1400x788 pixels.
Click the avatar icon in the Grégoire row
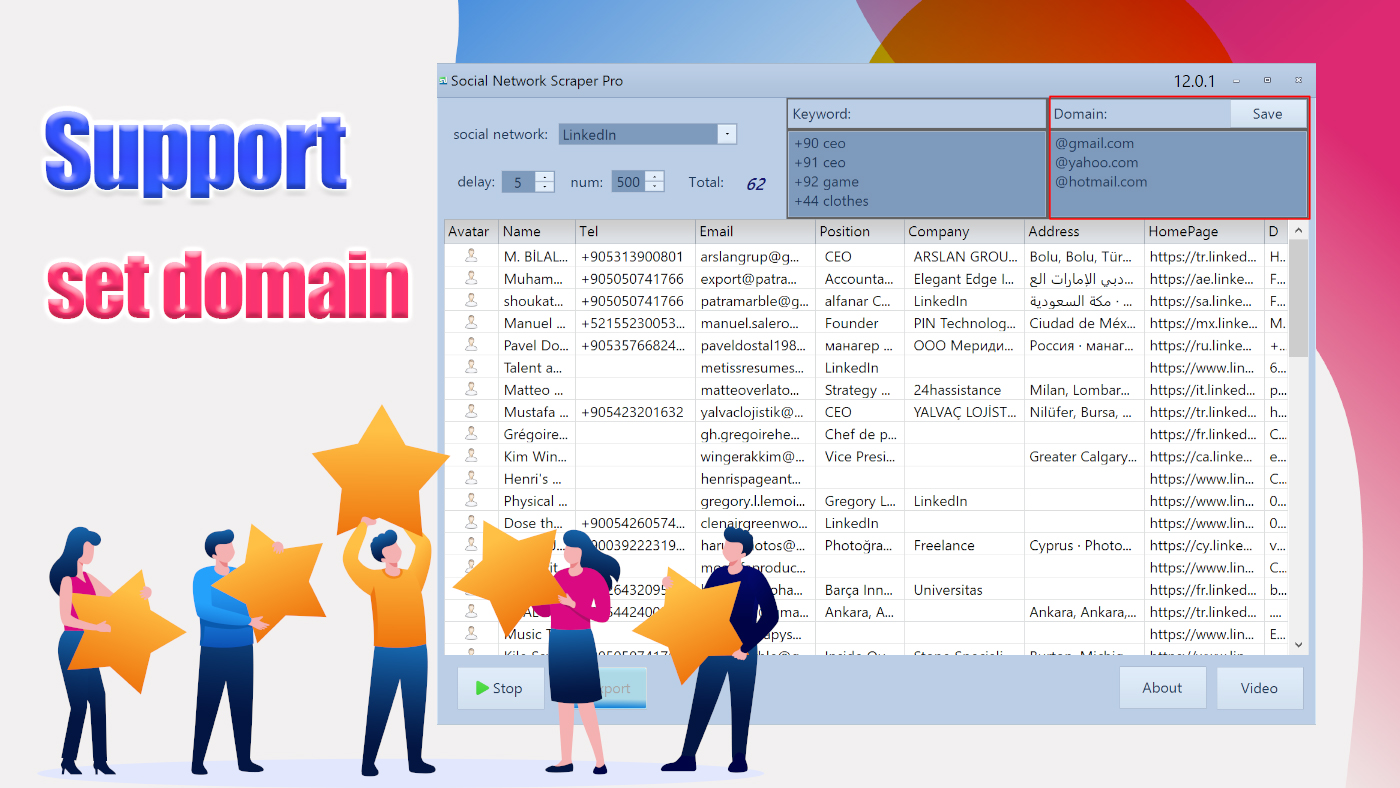click(471, 433)
